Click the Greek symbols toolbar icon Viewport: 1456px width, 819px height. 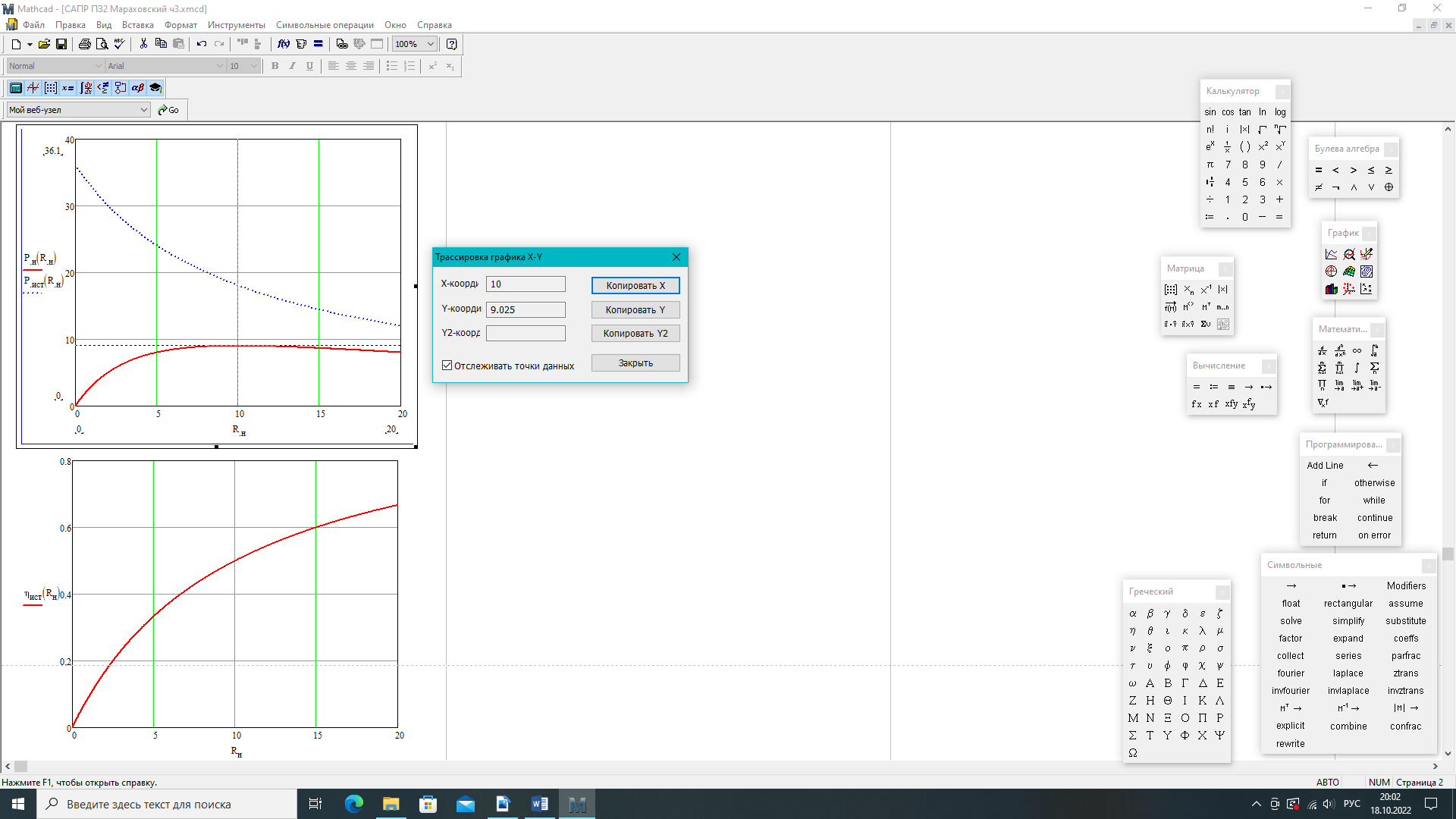tap(138, 88)
